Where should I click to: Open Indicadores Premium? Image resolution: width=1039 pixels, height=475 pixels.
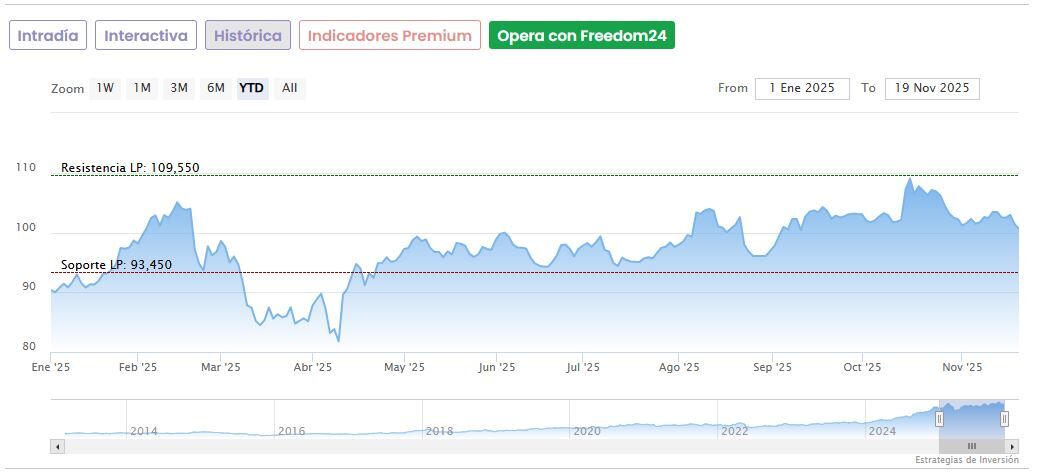[389, 36]
